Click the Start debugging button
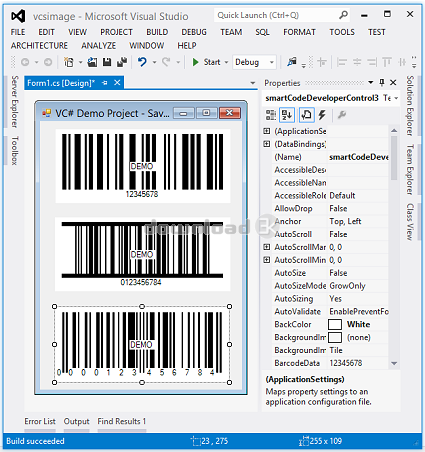Viewport: 425px width, 452px height. pos(207,62)
